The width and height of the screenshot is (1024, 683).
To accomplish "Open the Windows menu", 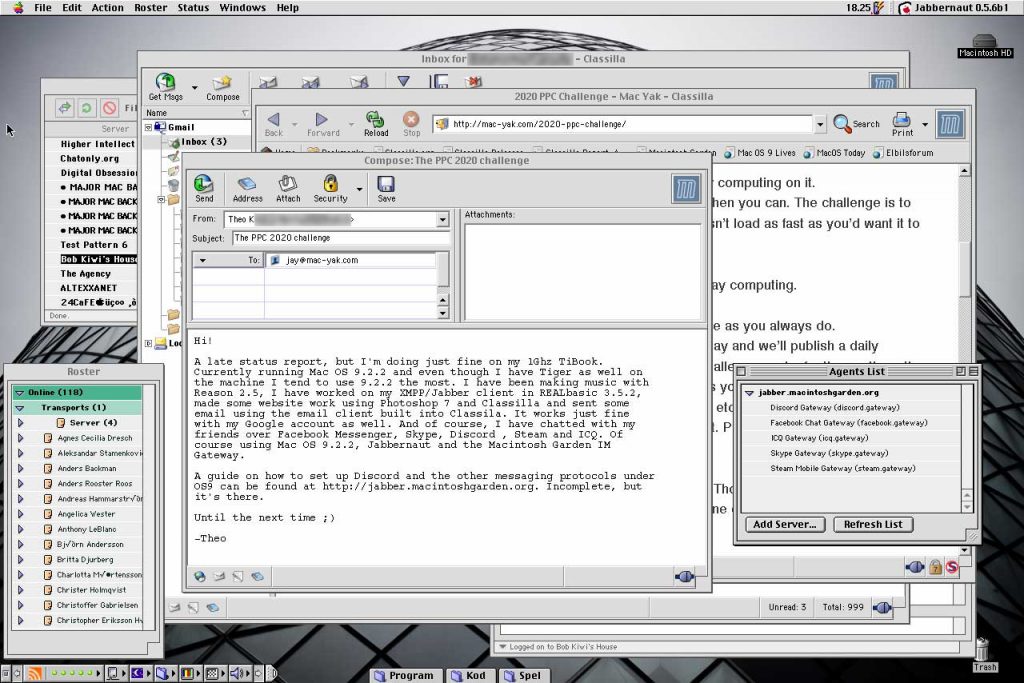I will click(242, 8).
